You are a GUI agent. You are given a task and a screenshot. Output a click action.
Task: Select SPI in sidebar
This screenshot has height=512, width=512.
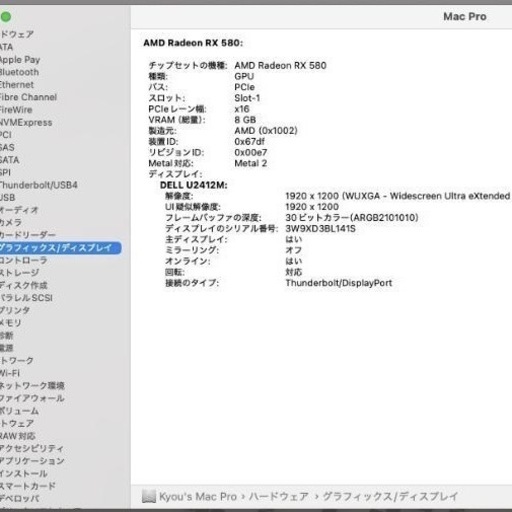(5, 173)
